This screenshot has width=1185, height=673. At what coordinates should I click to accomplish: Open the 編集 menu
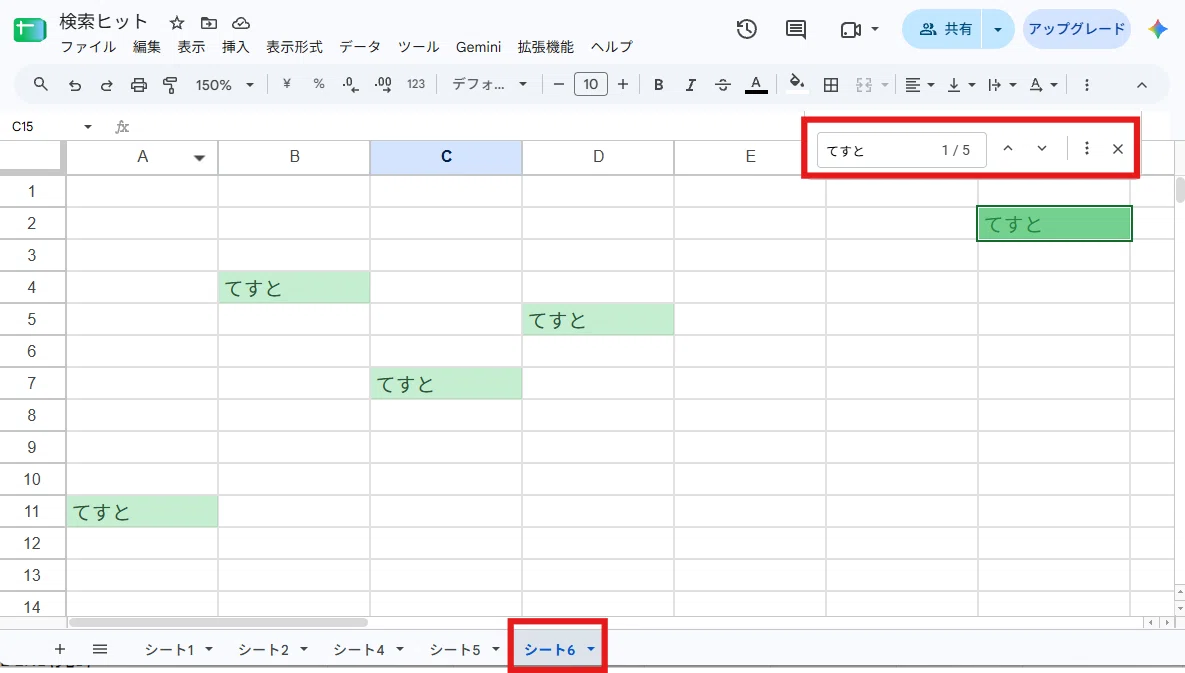[147, 47]
